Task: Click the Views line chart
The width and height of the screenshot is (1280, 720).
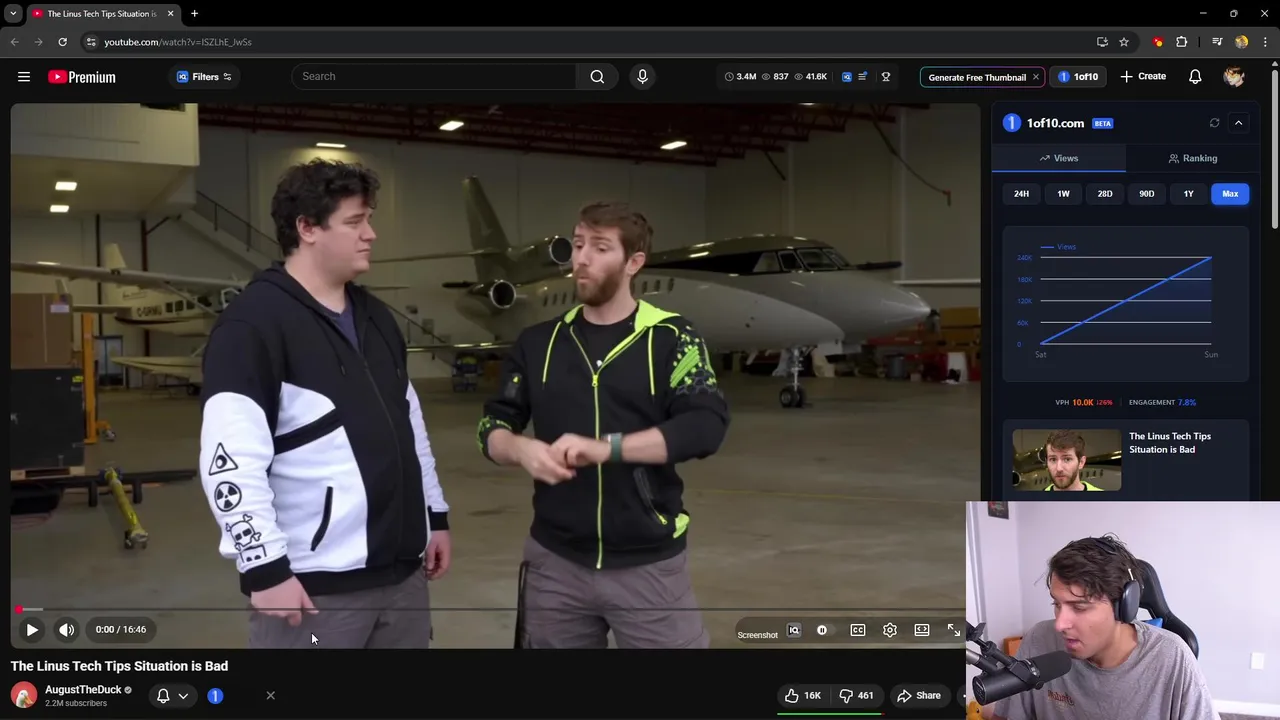Action: point(1126,301)
